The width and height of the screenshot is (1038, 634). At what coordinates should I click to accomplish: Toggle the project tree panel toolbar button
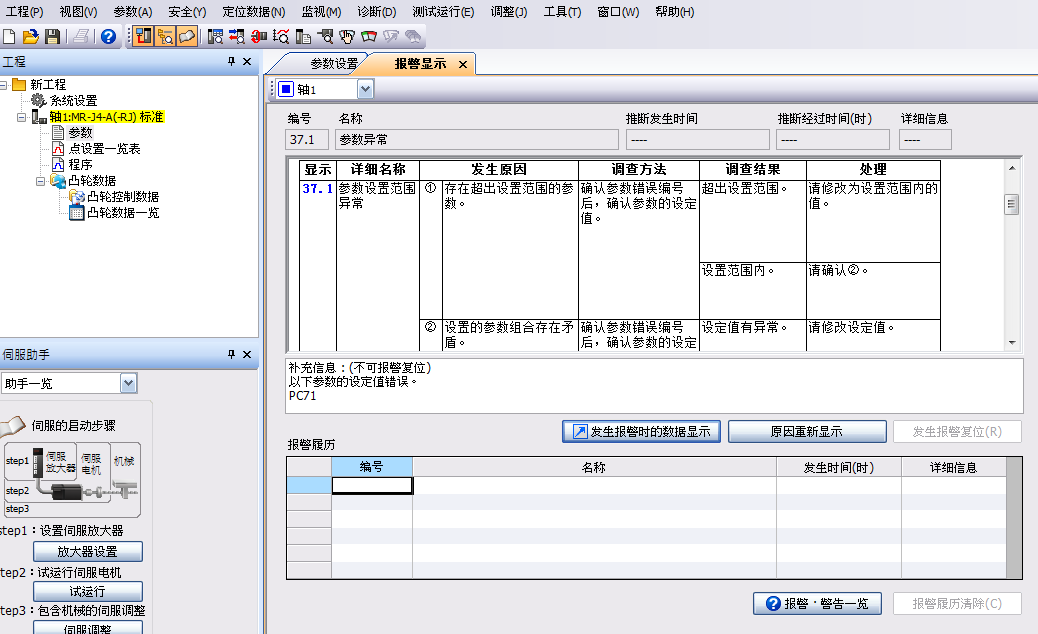click(143, 37)
